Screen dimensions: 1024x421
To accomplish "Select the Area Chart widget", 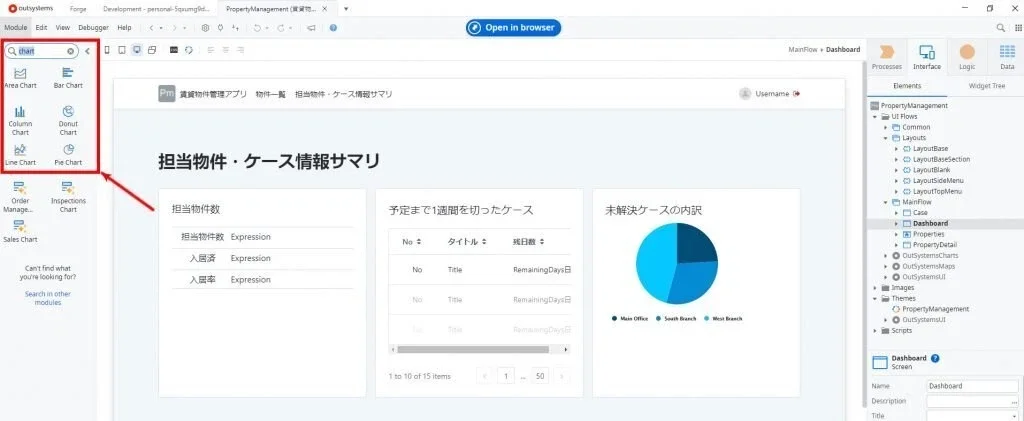I will tap(20, 77).
